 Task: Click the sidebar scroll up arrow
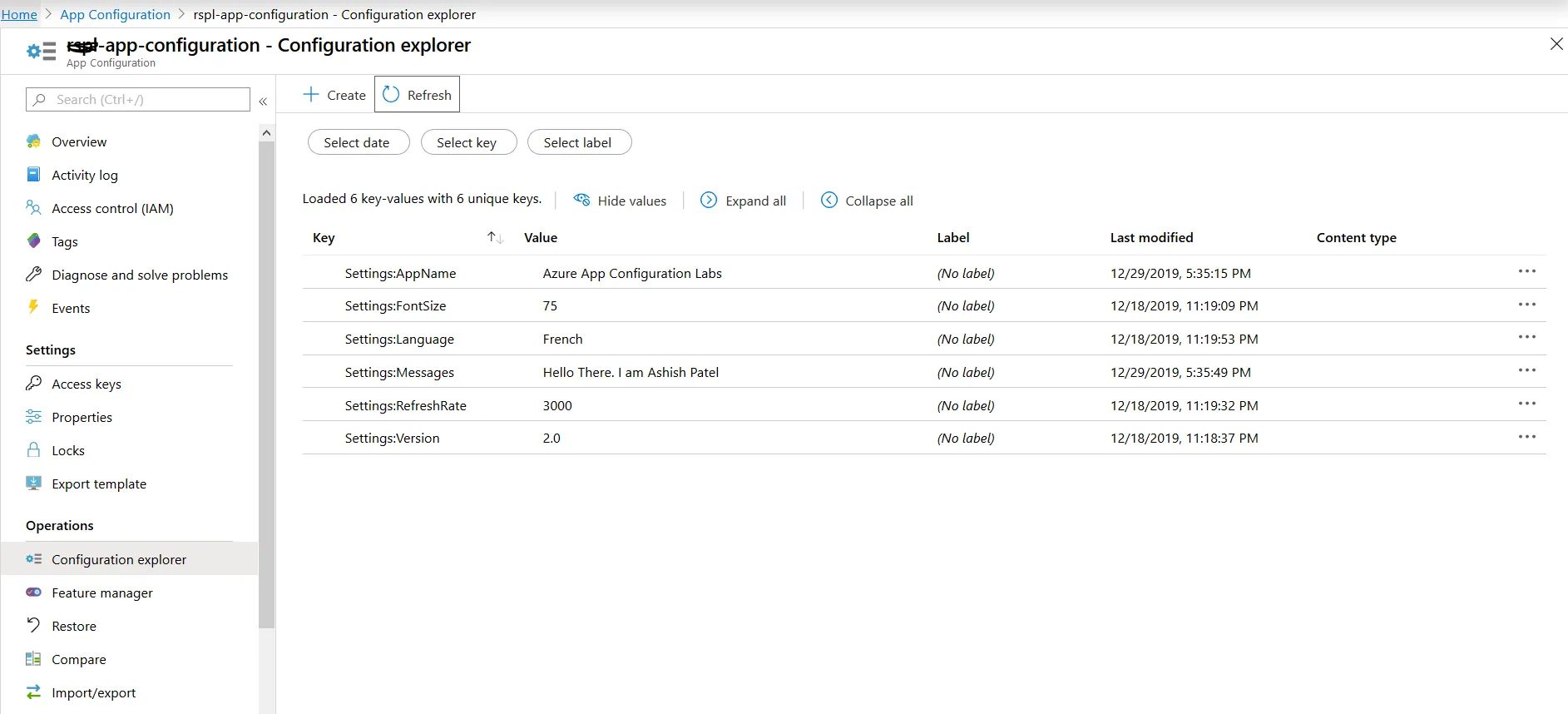pos(266,132)
